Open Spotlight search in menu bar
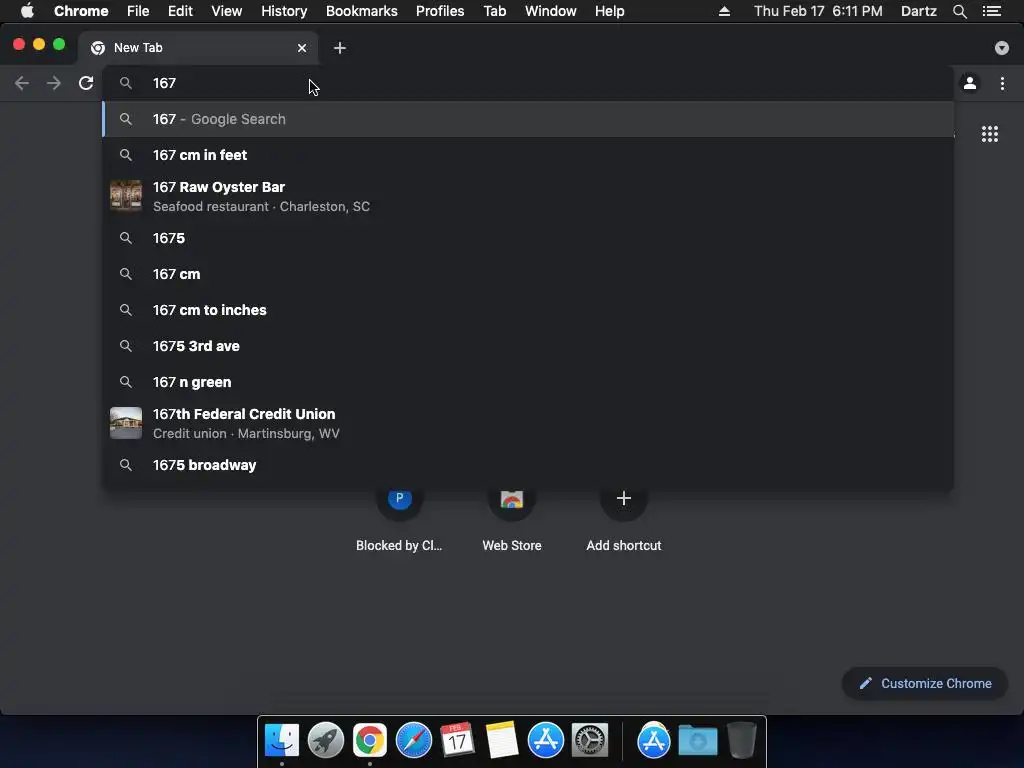Image resolution: width=1024 pixels, height=768 pixels. tap(959, 11)
